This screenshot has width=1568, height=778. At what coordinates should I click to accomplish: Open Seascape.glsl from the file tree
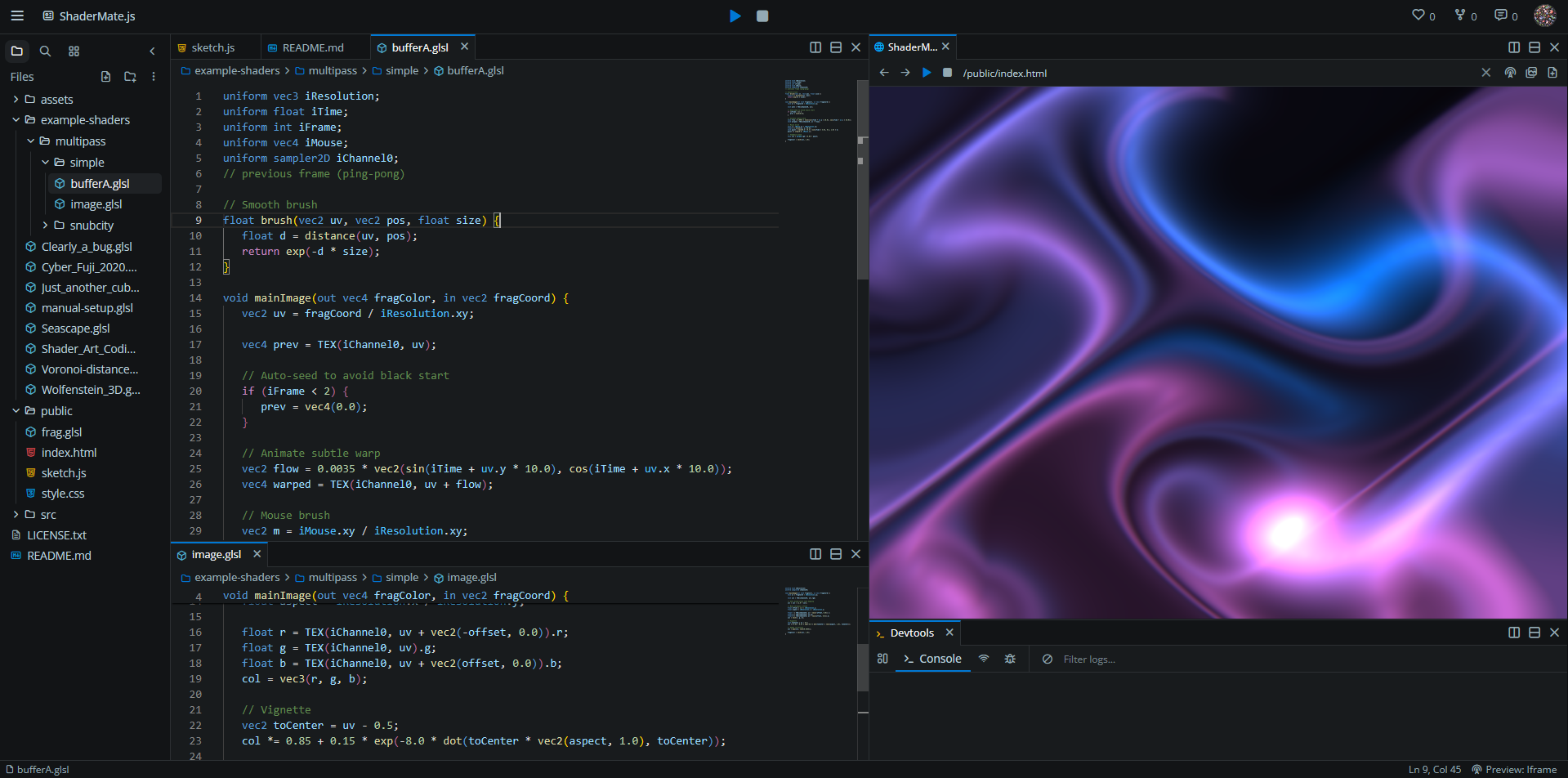click(x=75, y=328)
